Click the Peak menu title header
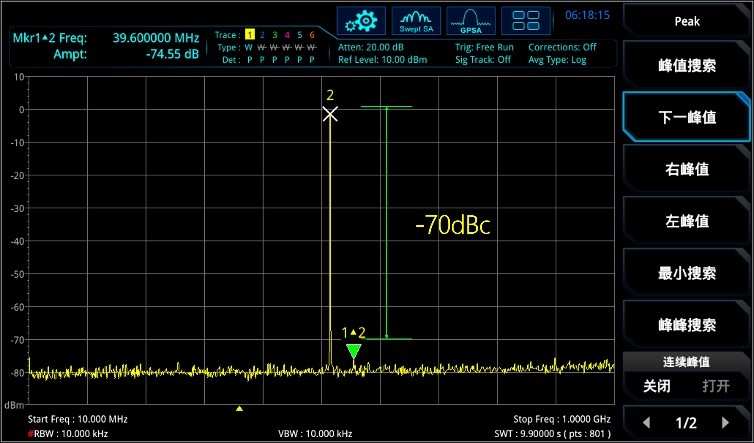Screen dimensions: 754x443 click(687, 20)
